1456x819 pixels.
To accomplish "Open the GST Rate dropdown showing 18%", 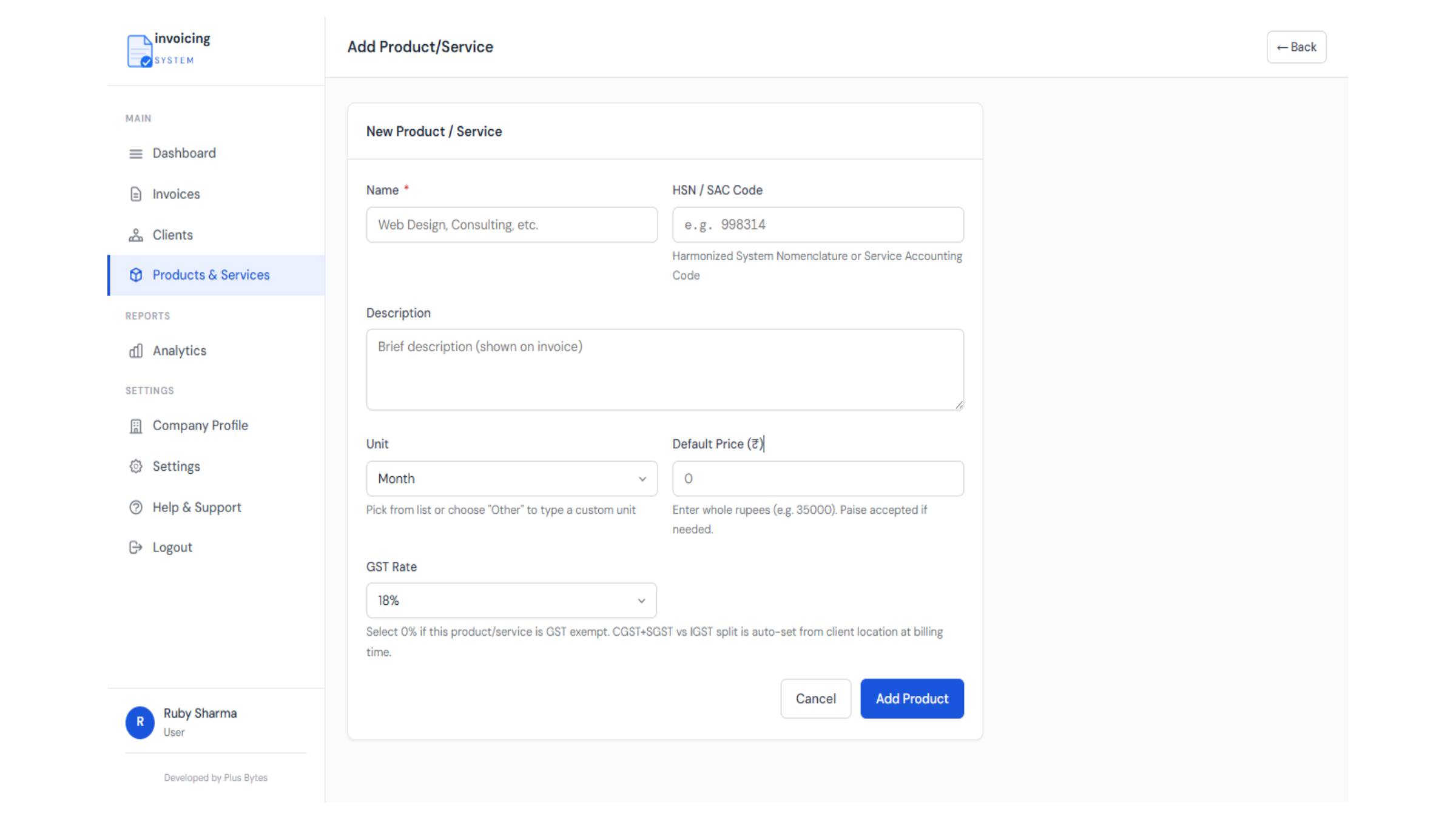I will point(511,601).
